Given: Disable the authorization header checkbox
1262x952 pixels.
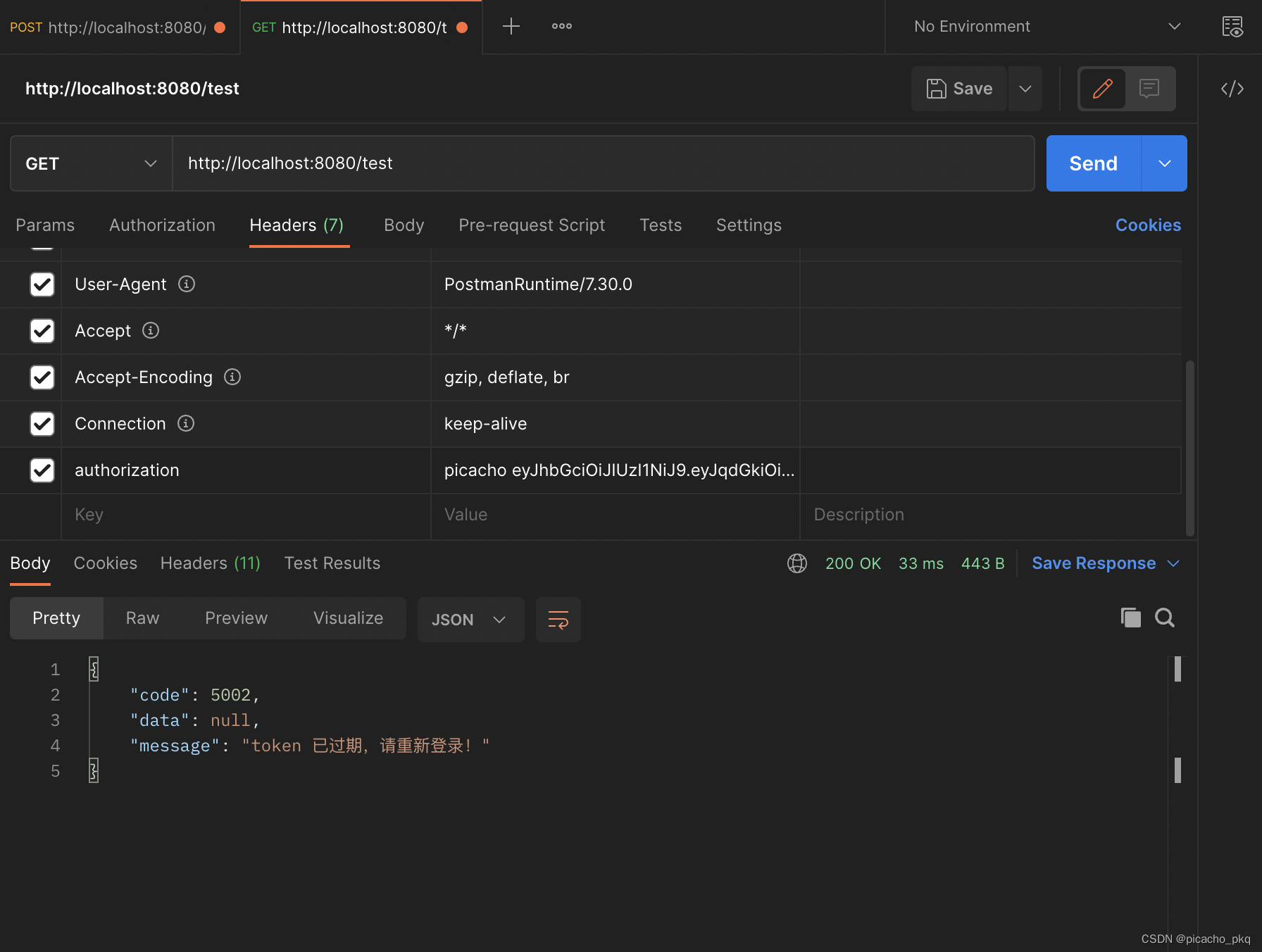Looking at the screenshot, I should (42, 470).
